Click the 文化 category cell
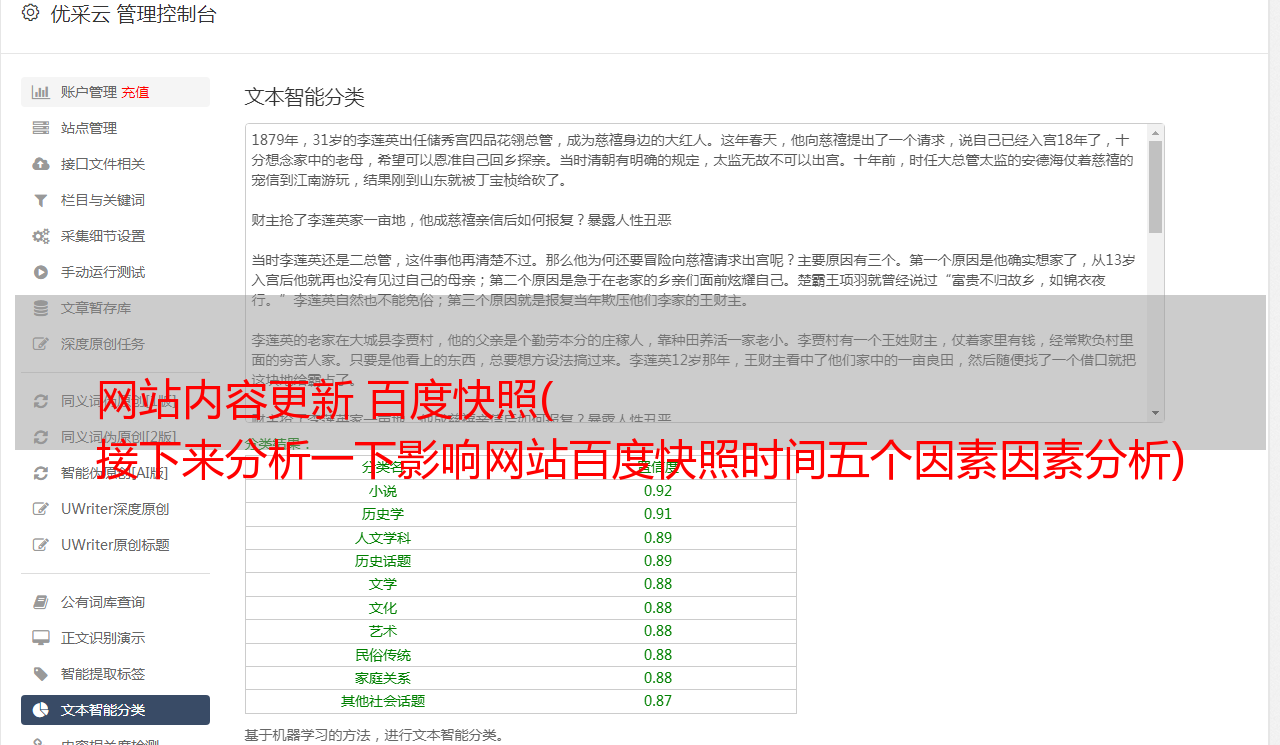1280x745 pixels. click(x=383, y=608)
